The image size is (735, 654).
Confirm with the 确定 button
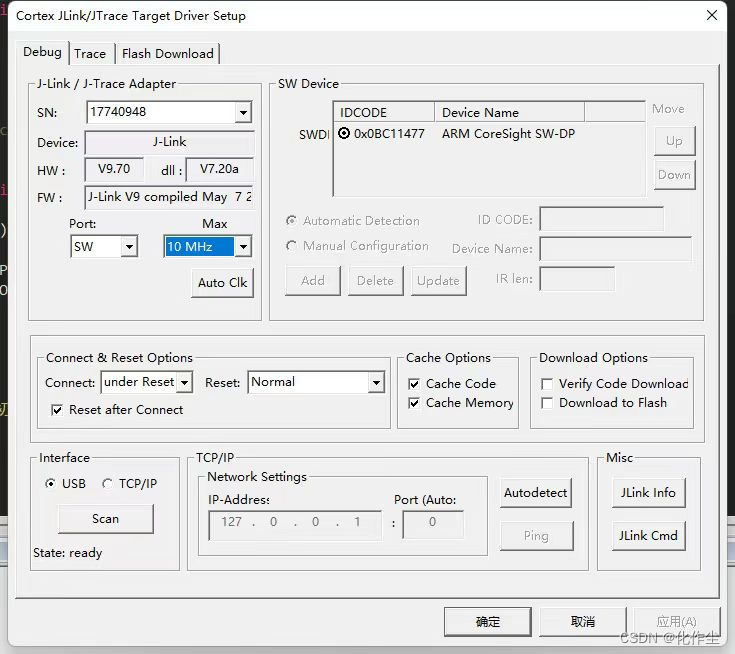[x=488, y=622]
